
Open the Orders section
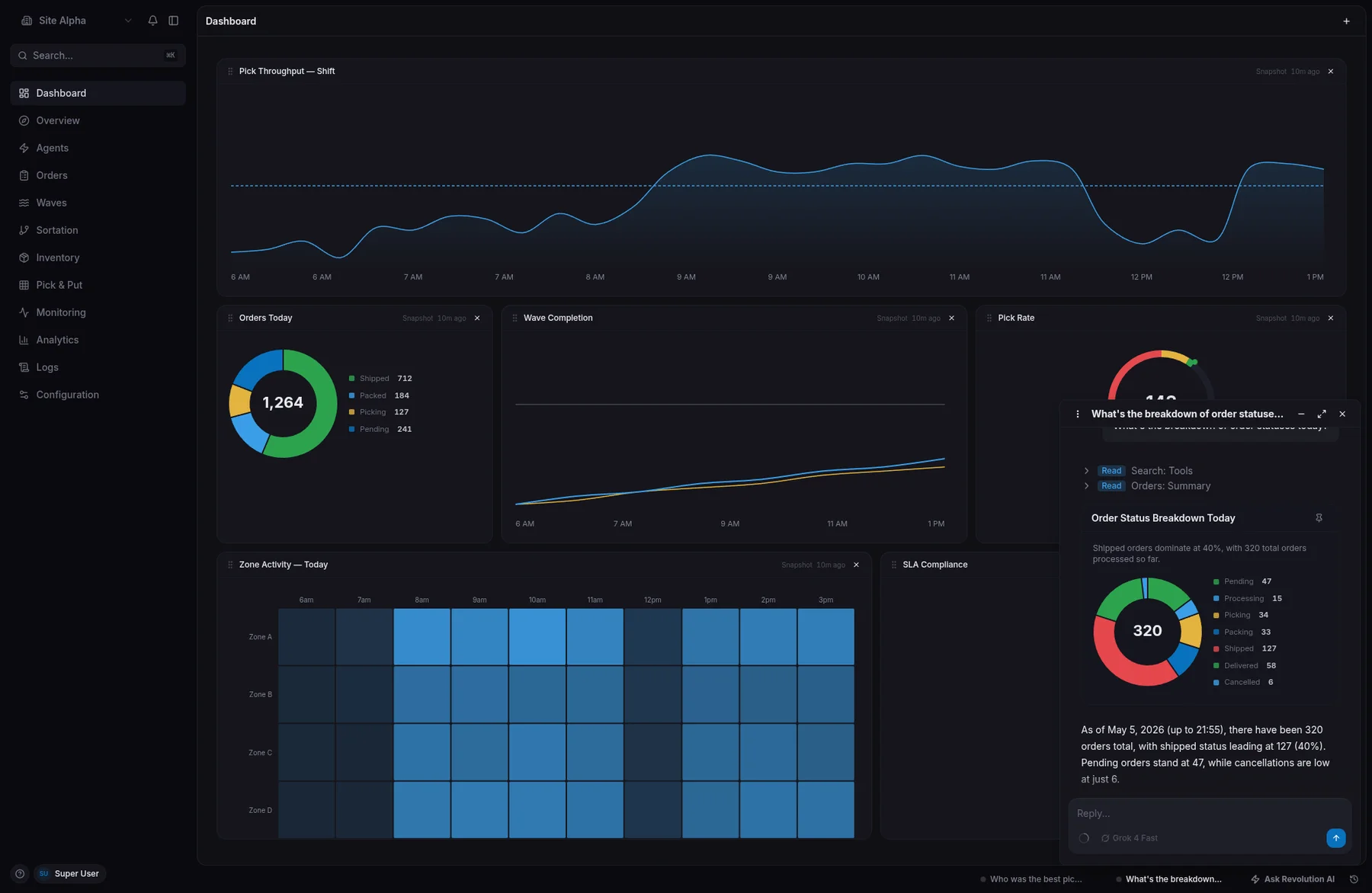[x=98, y=175]
